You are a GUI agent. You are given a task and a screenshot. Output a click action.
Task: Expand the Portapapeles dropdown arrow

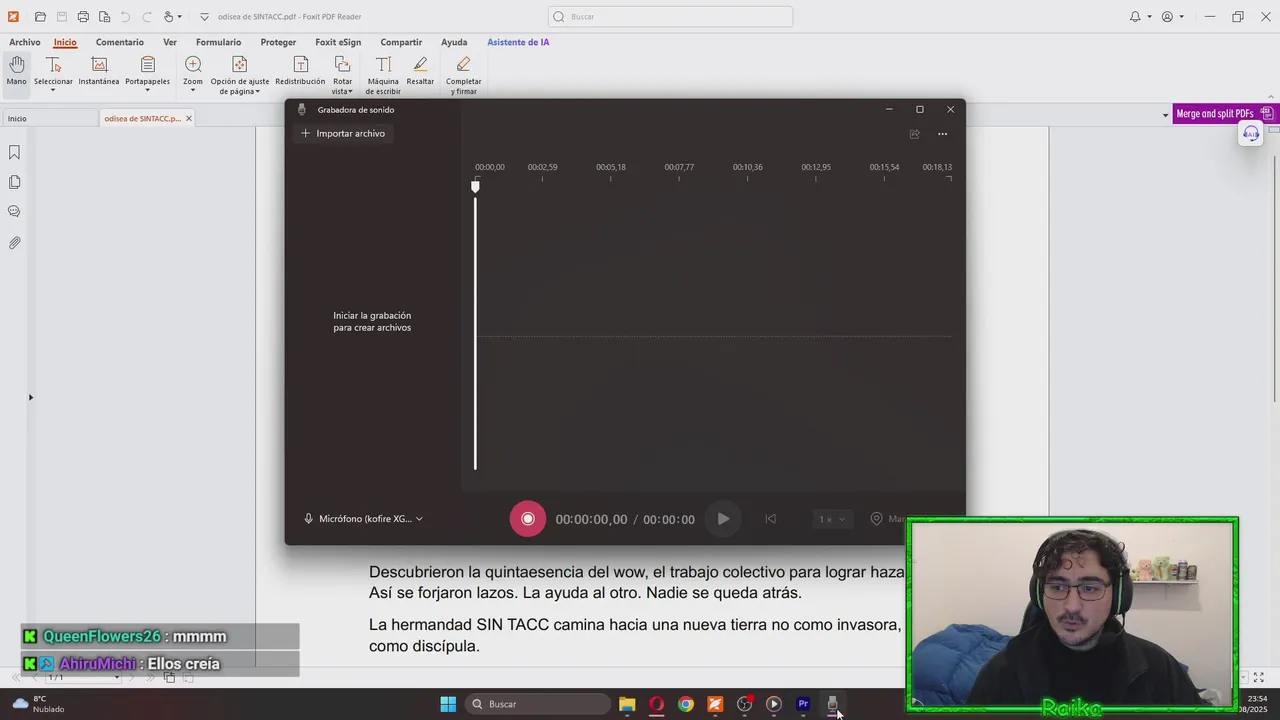(147, 91)
